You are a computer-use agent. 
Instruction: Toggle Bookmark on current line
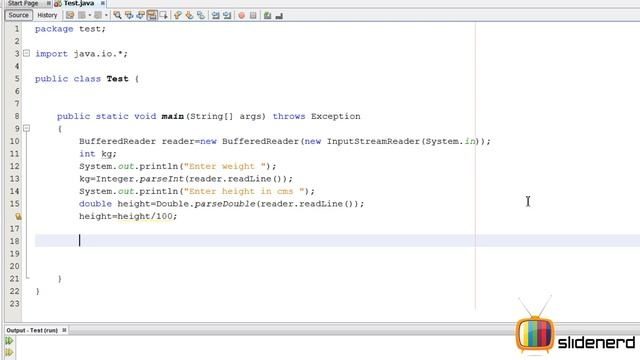point(201,16)
